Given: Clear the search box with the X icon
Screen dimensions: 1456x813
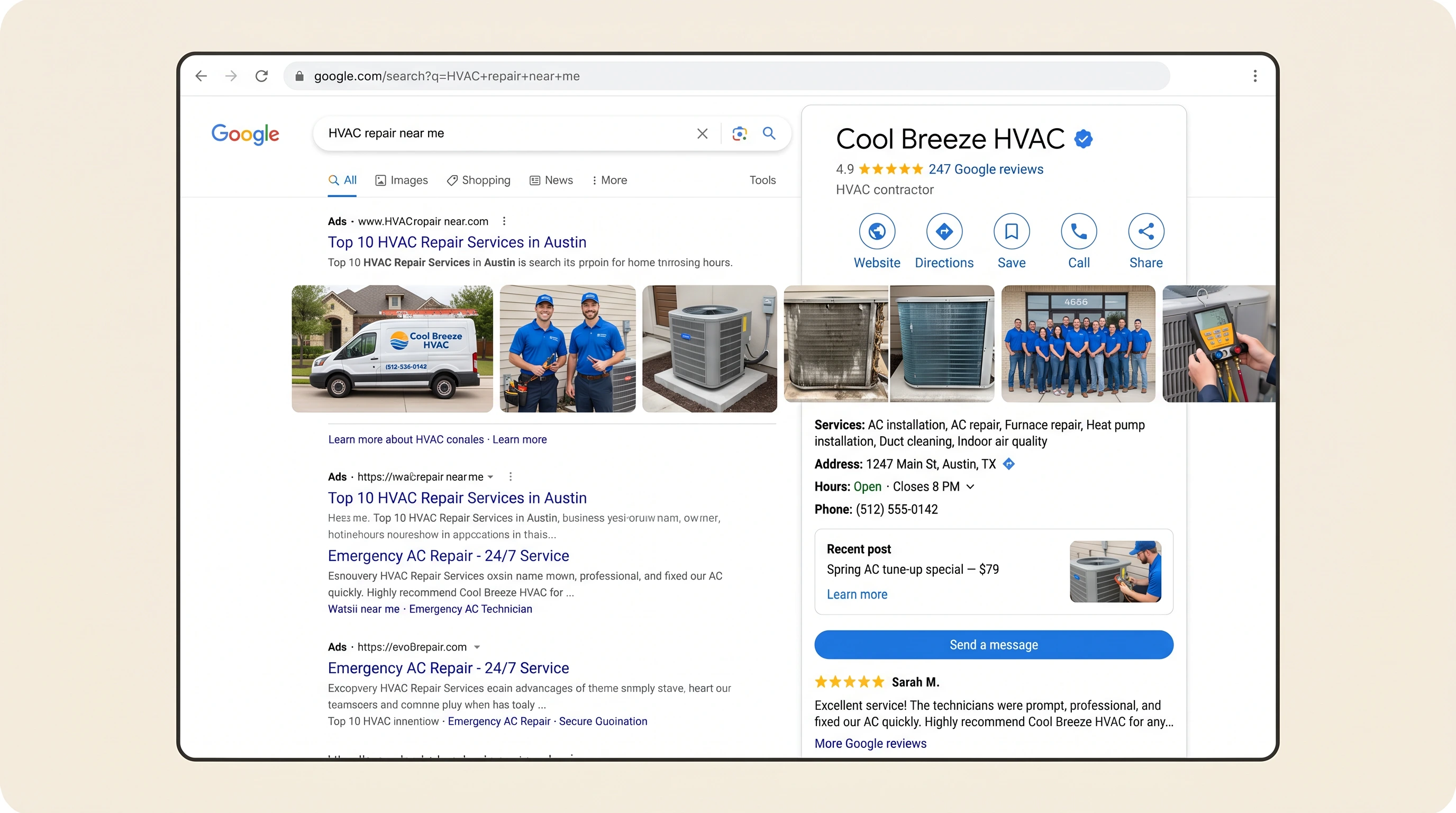Looking at the screenshot, I should [x=702, y=133].
